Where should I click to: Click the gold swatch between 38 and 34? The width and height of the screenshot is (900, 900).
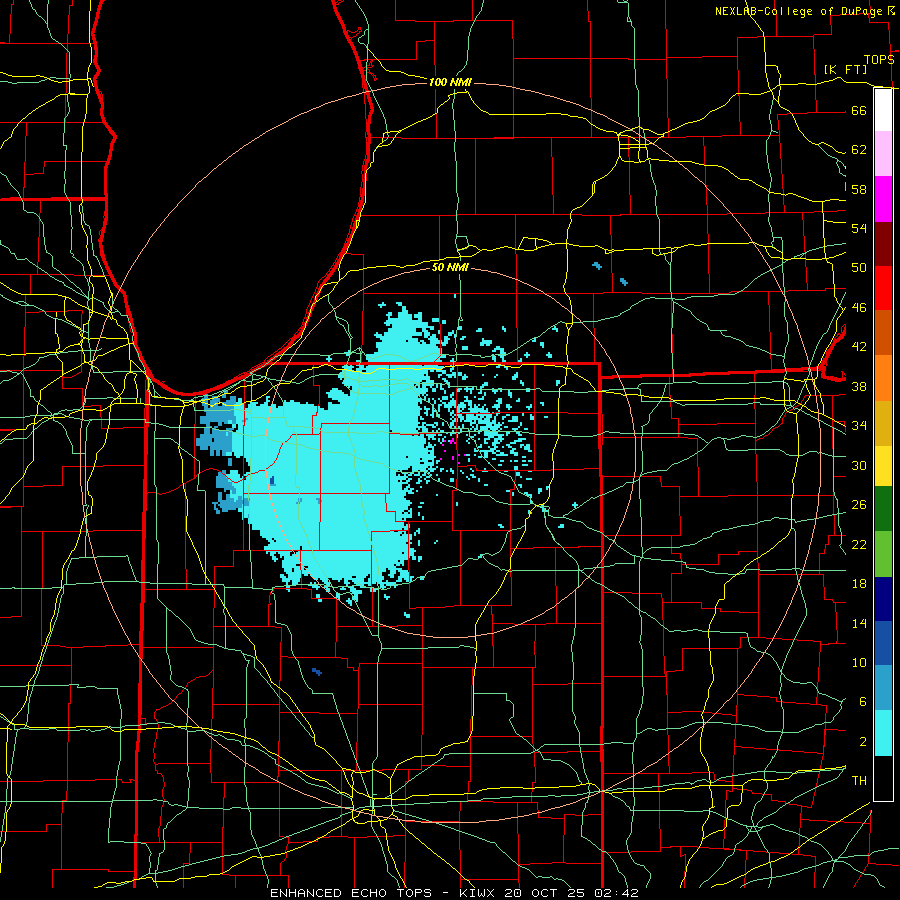pyautogui.click(x=883, y=423)
